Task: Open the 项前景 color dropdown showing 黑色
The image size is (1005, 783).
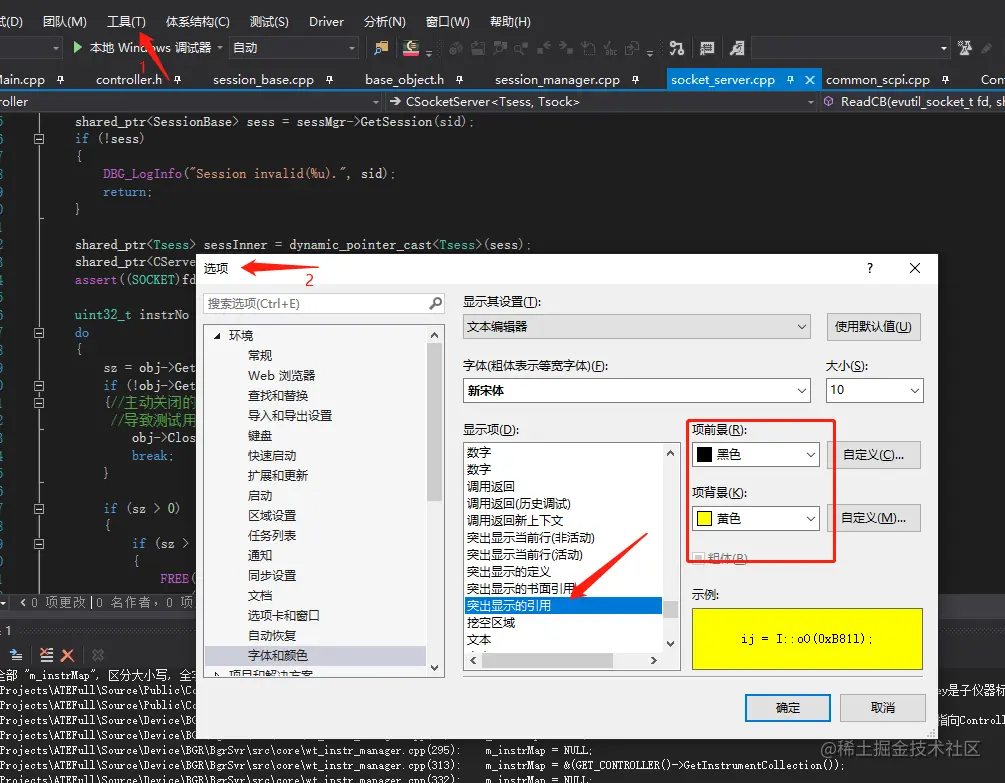Action: [x=755, y=454]
